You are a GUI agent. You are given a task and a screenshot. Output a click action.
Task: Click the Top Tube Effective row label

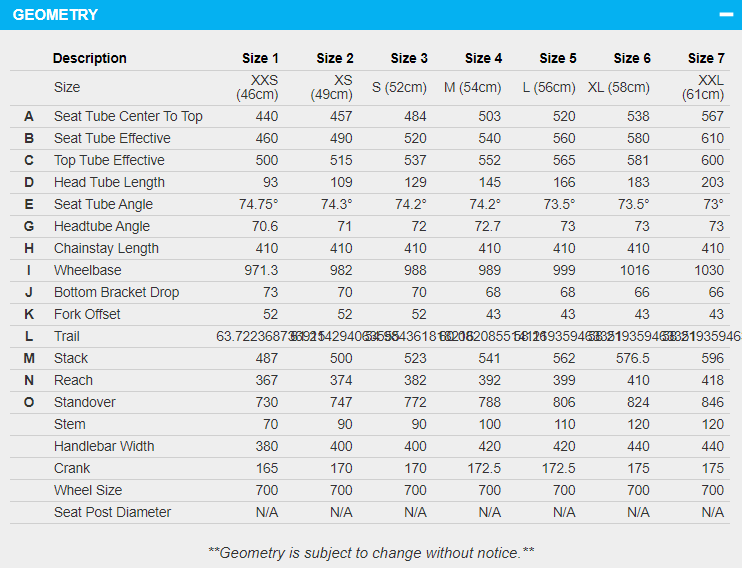109,160
